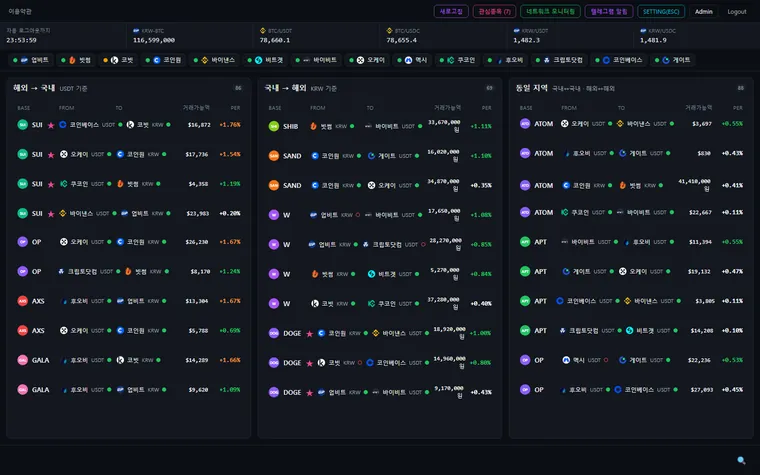Toggle favorite star on SUI $23,983 row
This screenshot has height=475, width=760.
(x=51, y=214)
